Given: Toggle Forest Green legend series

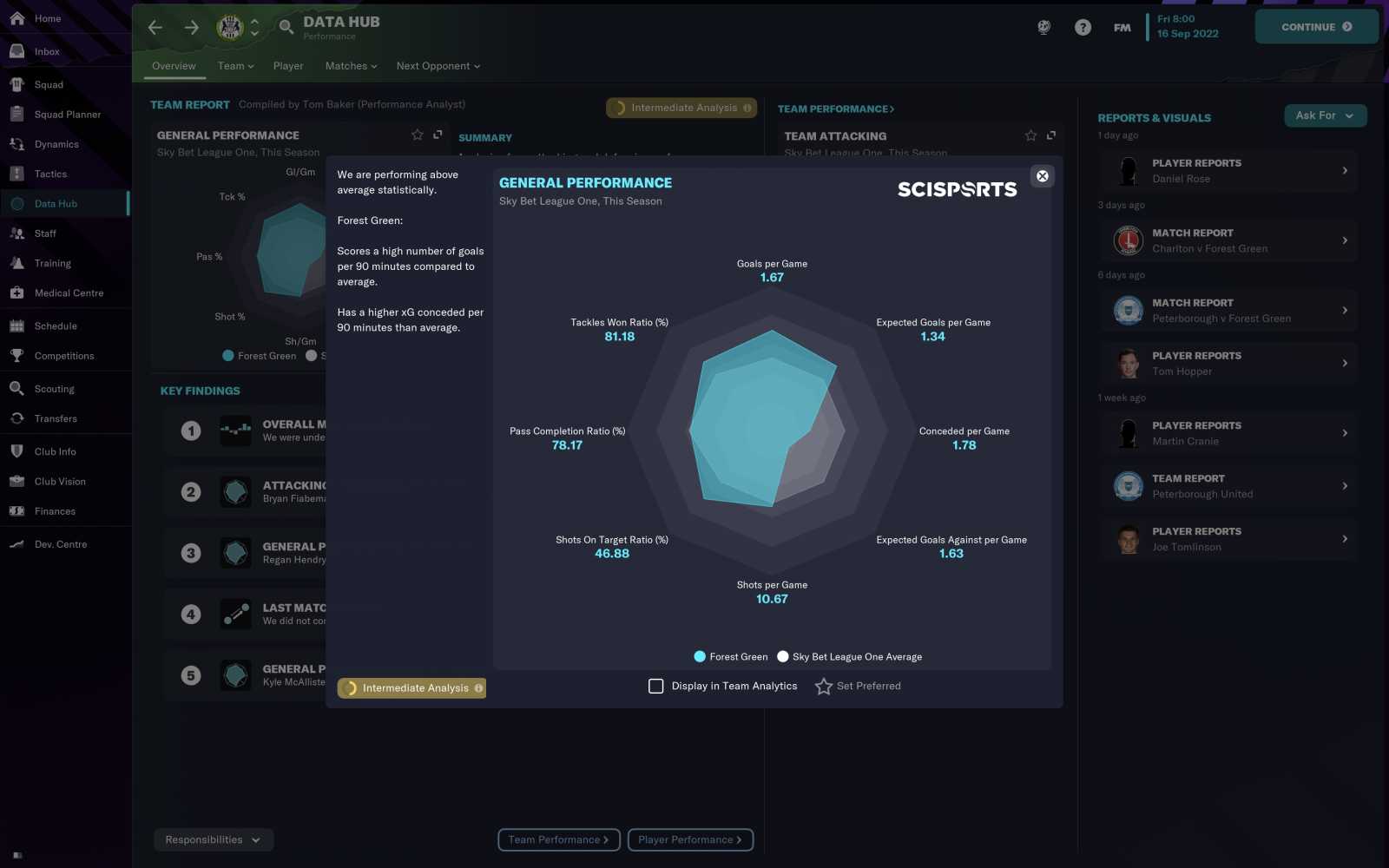Looking at the screenshot, I should pos(731,657).
